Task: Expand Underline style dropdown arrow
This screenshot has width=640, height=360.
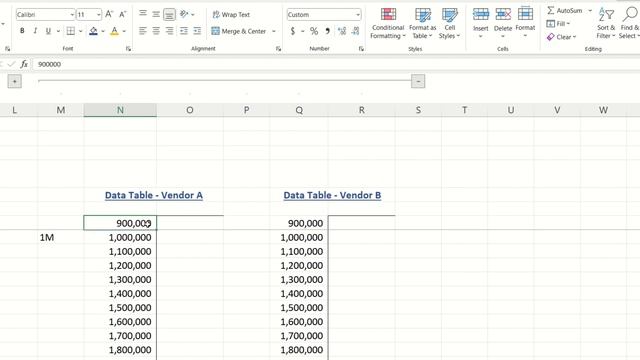Action: [58, 31]
